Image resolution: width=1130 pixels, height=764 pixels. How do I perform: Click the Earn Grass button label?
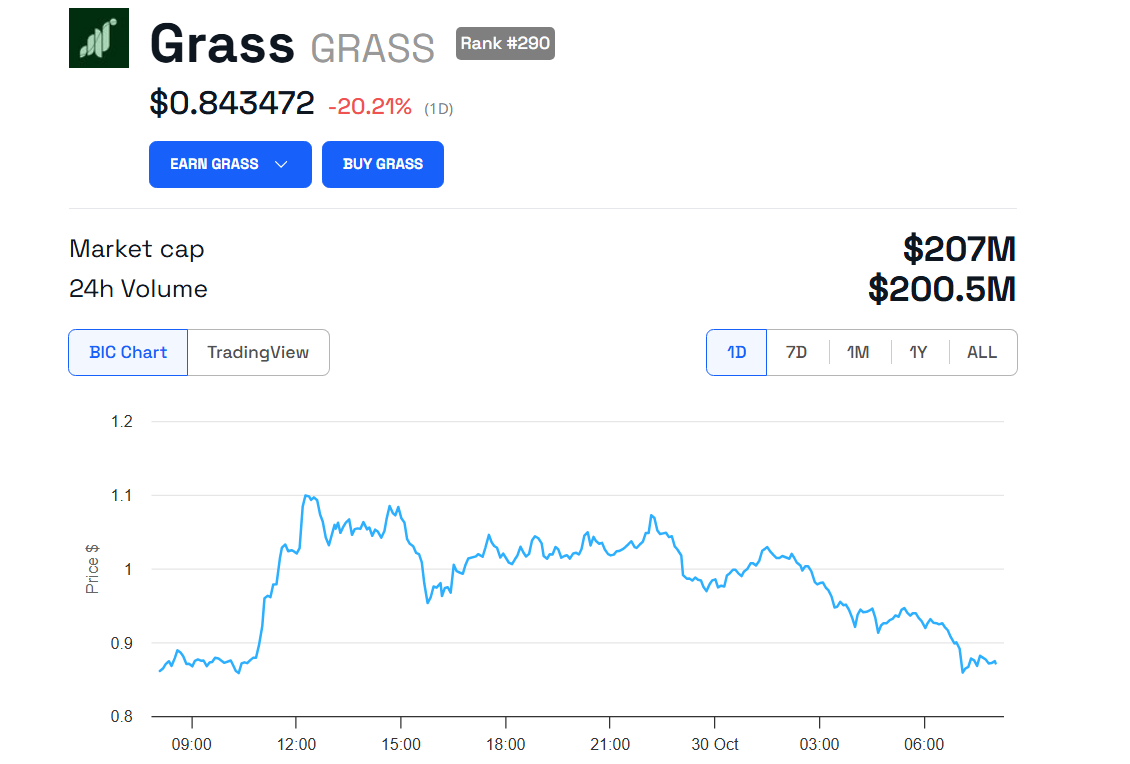click(x=214, y=164)
